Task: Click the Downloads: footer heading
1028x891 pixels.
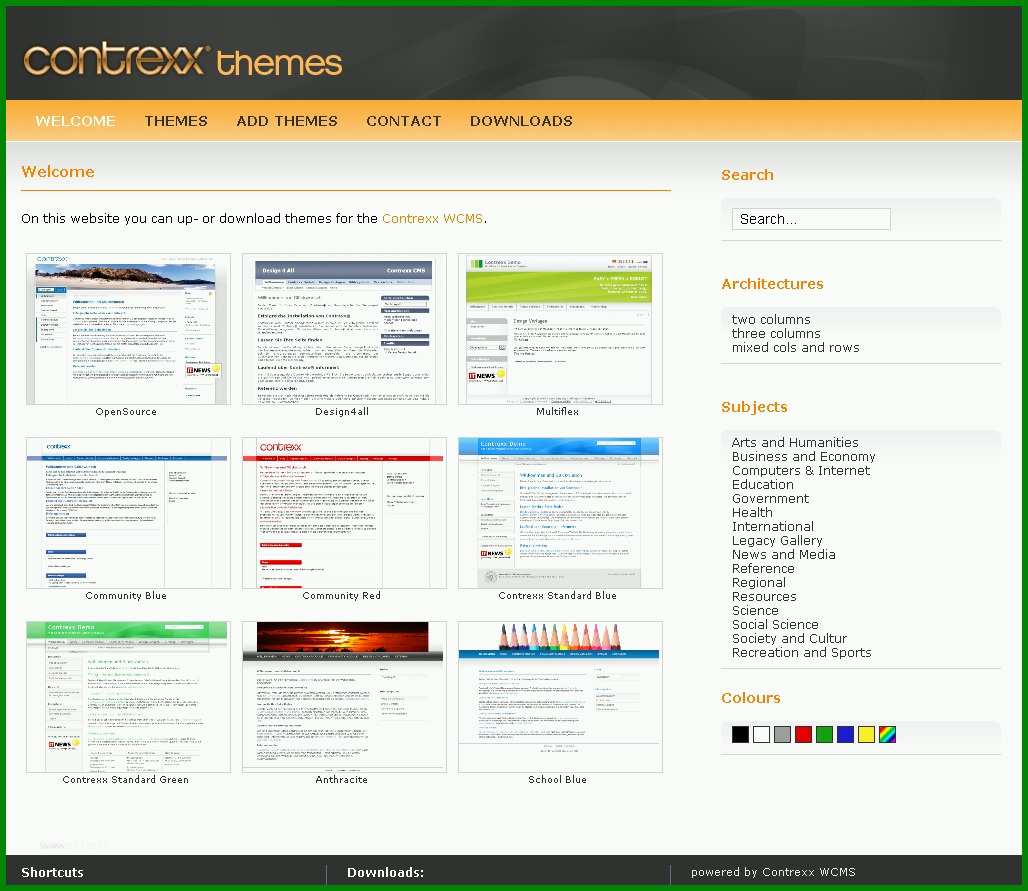Action: pos(386,873)
